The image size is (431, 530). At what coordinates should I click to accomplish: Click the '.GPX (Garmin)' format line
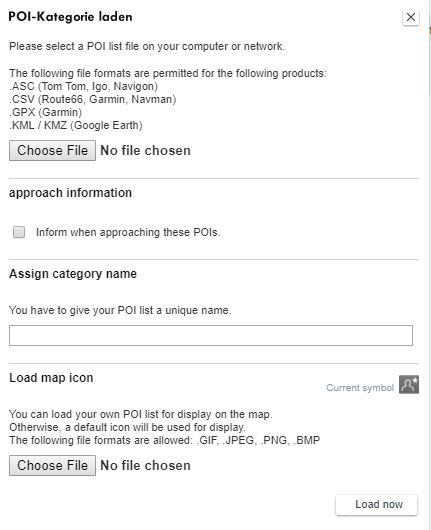tap(45, 112)
